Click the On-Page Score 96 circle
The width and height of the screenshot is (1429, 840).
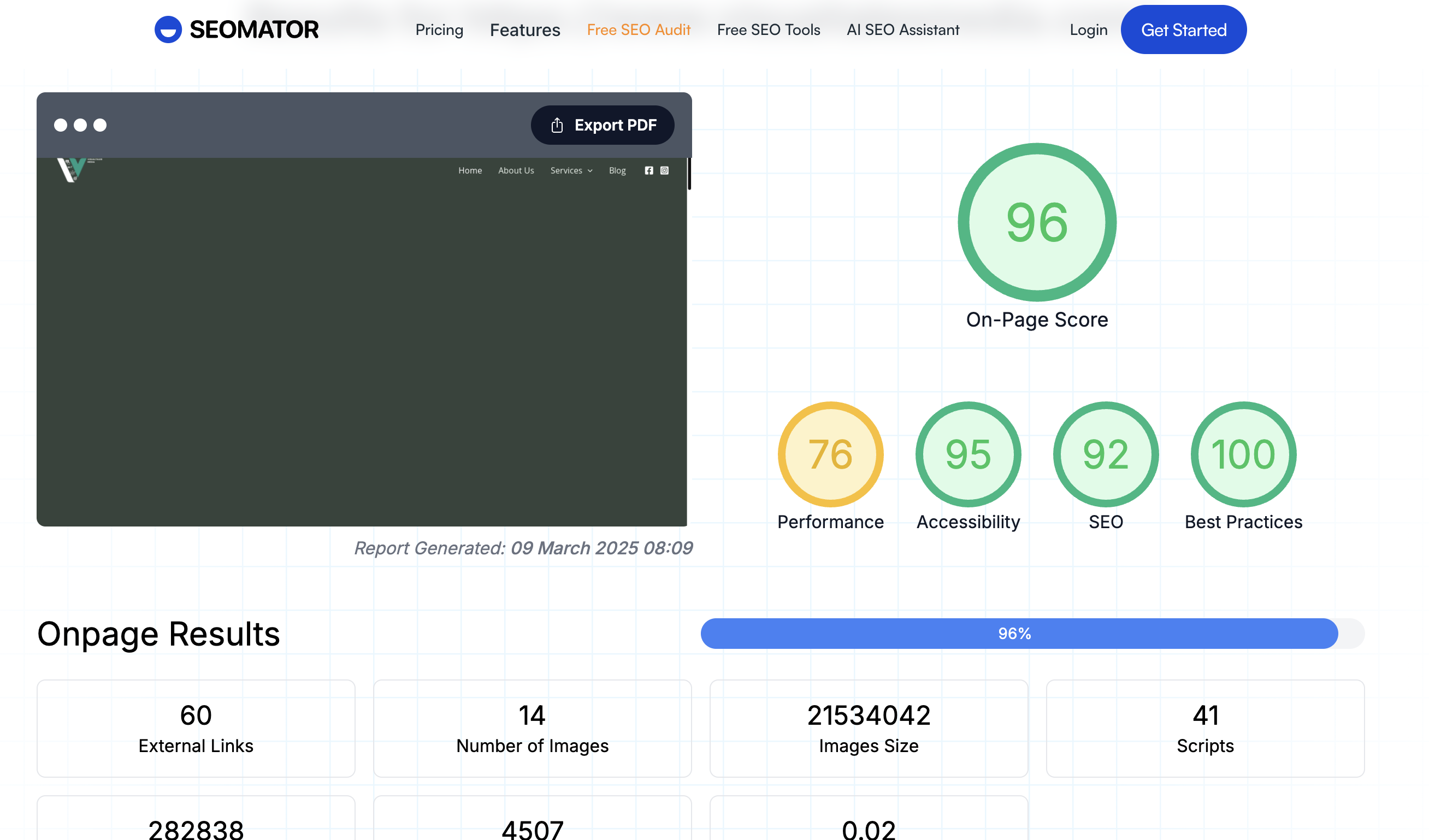tap(1037, 223)
